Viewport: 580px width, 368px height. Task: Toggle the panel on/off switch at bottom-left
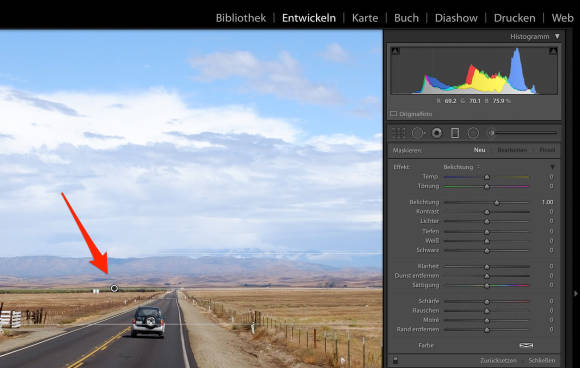point(395,360)
